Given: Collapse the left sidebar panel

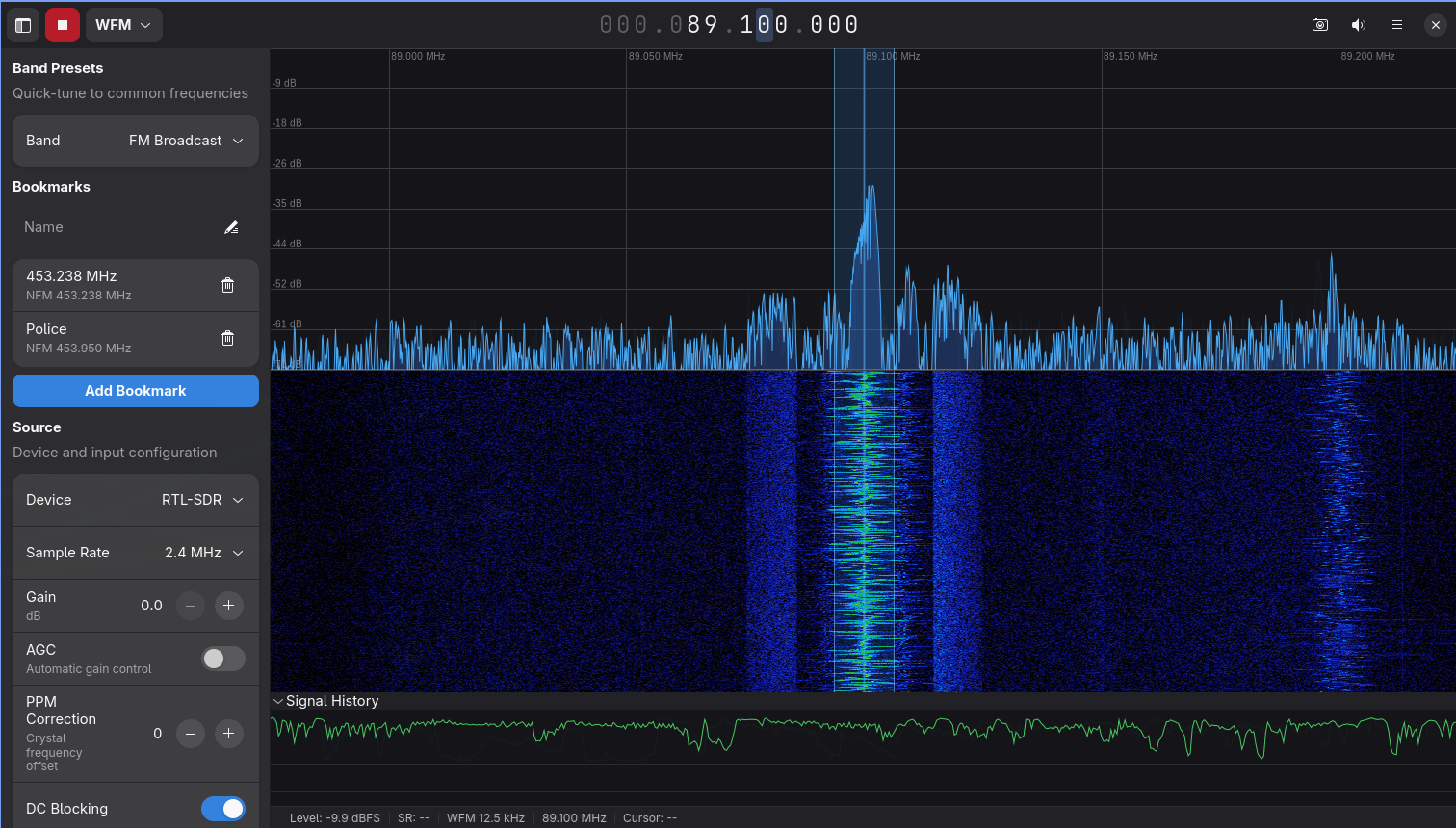Looking at the screenshot, I should coord(23,24).
